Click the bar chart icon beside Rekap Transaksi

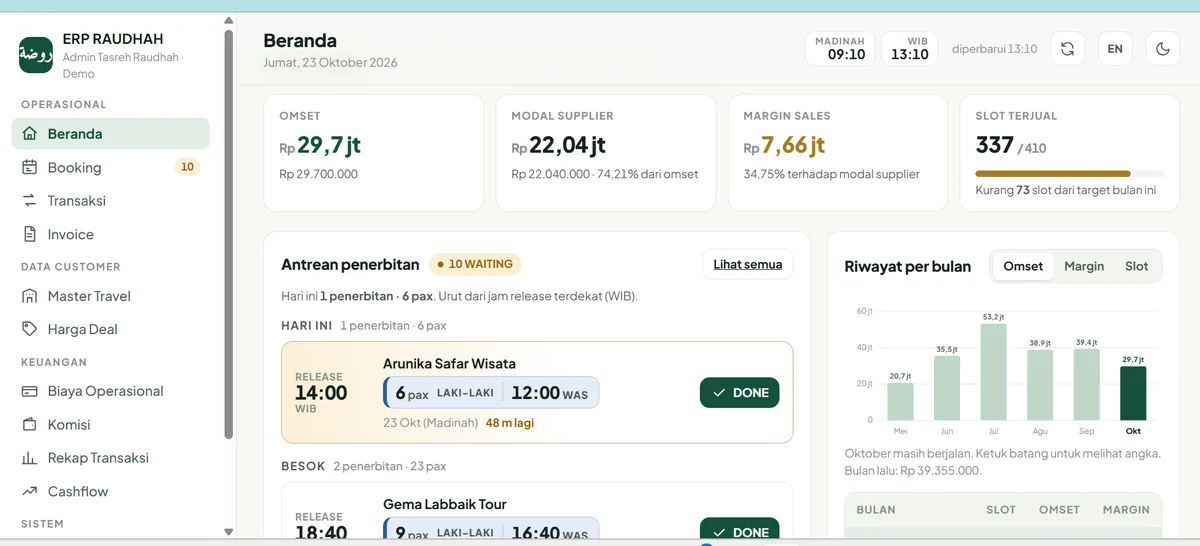pyautogui.click(x=29, y=458)
